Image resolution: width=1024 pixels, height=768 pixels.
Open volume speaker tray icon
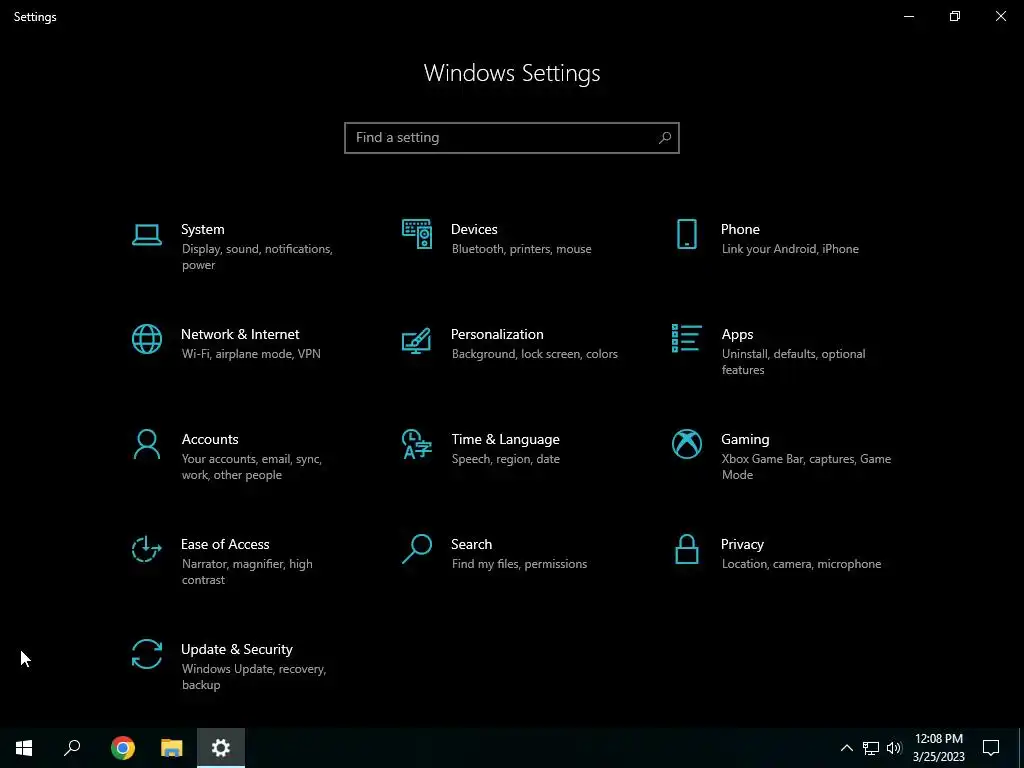[894, 748]
